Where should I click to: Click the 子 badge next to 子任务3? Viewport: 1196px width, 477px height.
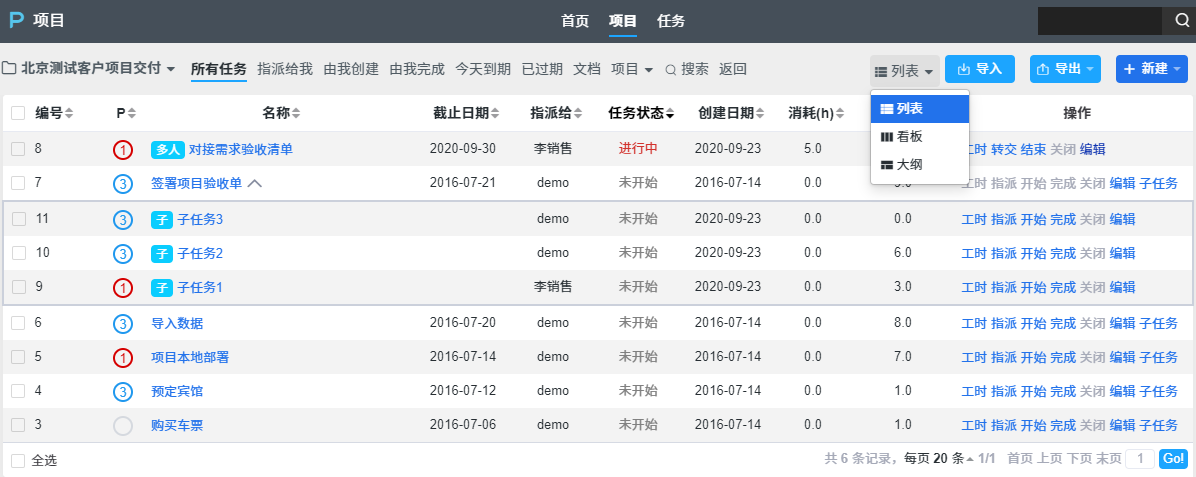click(x=162, y=219)
